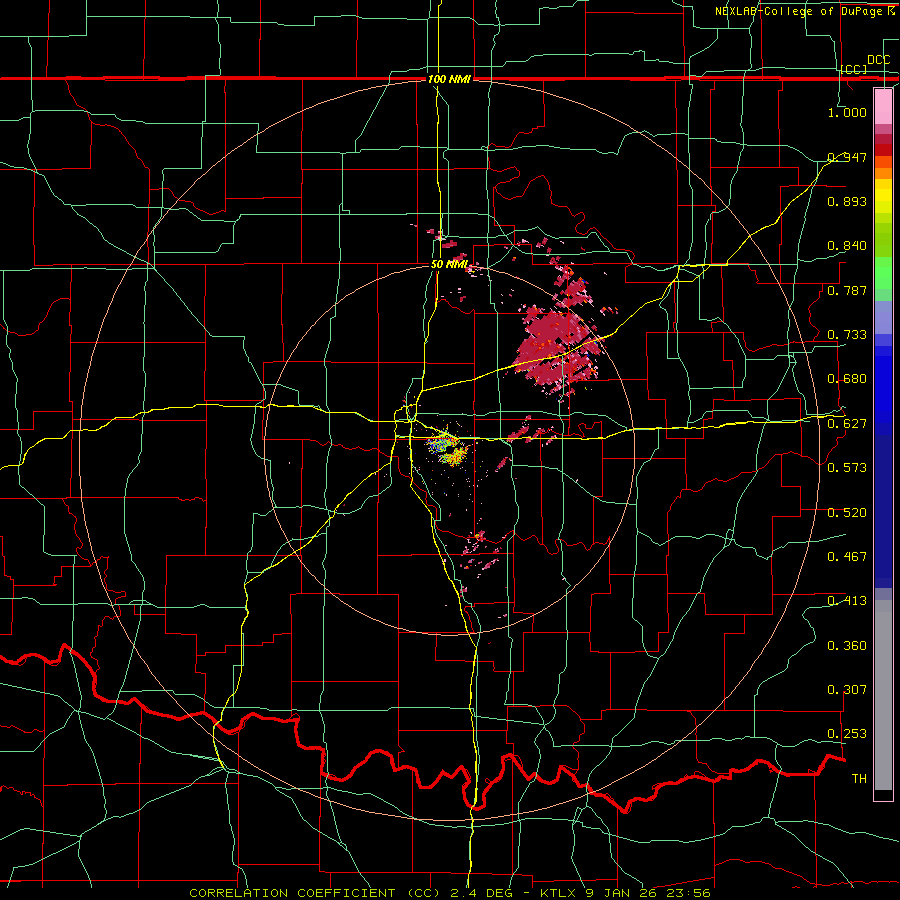This screenshot has width=900, height=900.
Task: Select the 0.627 legend value
Action: (847, 424)
